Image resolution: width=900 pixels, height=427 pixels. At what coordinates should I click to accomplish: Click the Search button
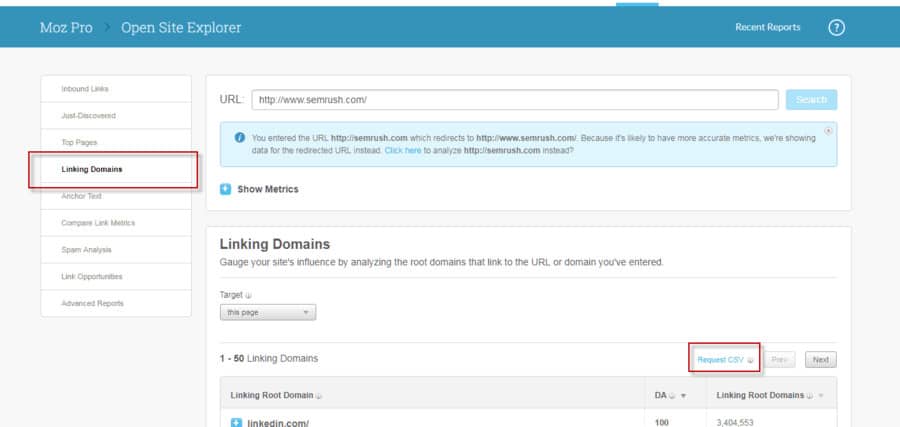(x=812, y=99)
